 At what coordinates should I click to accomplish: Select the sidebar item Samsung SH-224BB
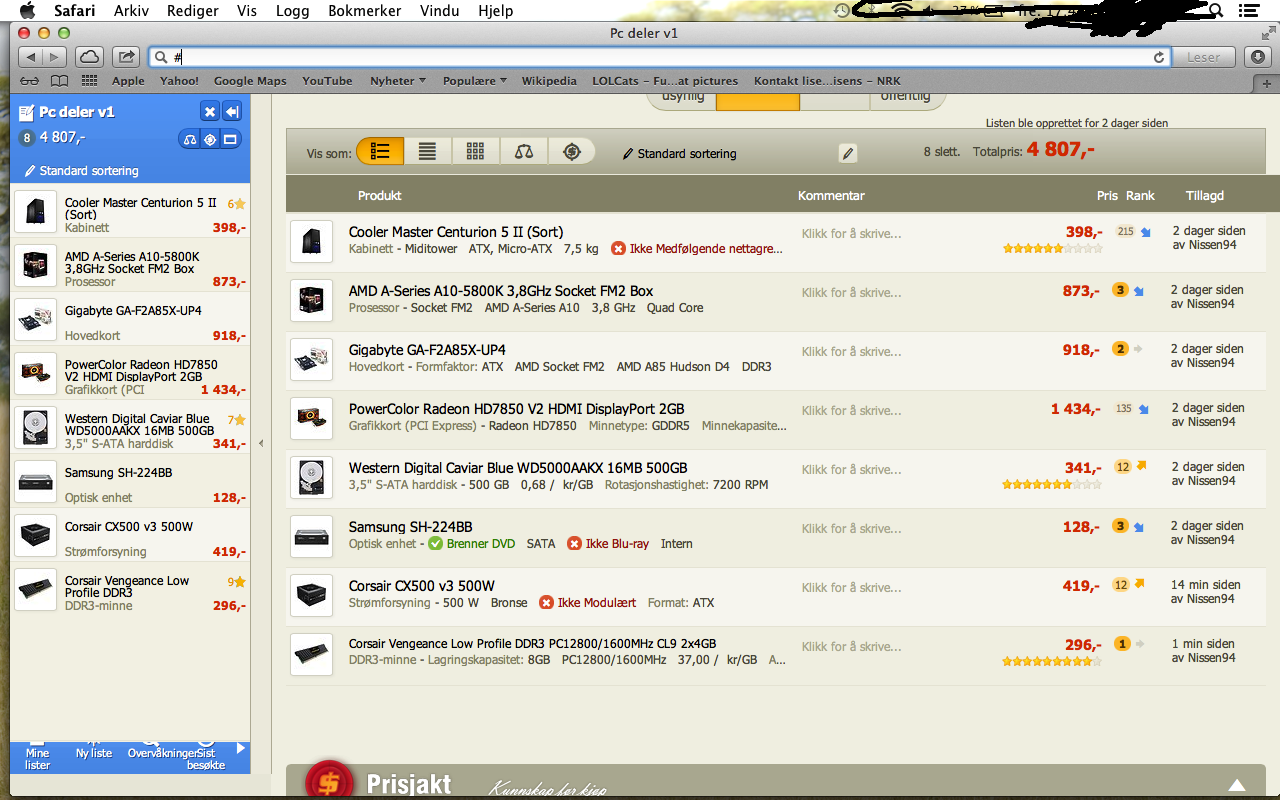click(x=130, y=482)
